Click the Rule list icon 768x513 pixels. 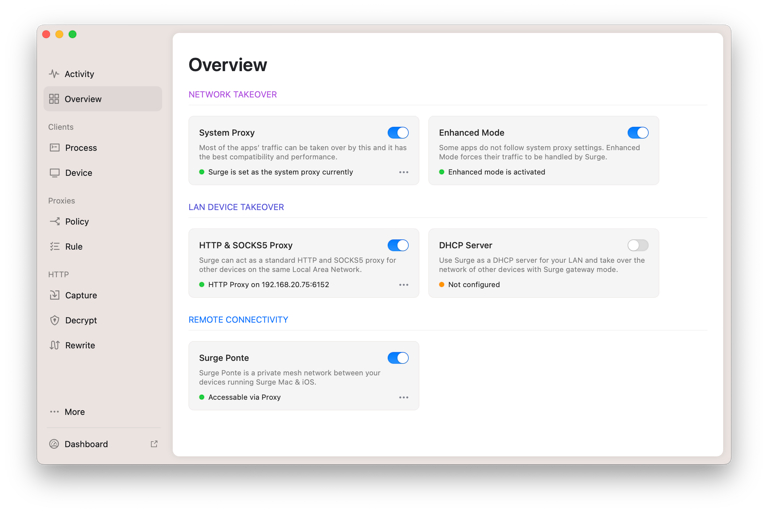tap(54, 246)
